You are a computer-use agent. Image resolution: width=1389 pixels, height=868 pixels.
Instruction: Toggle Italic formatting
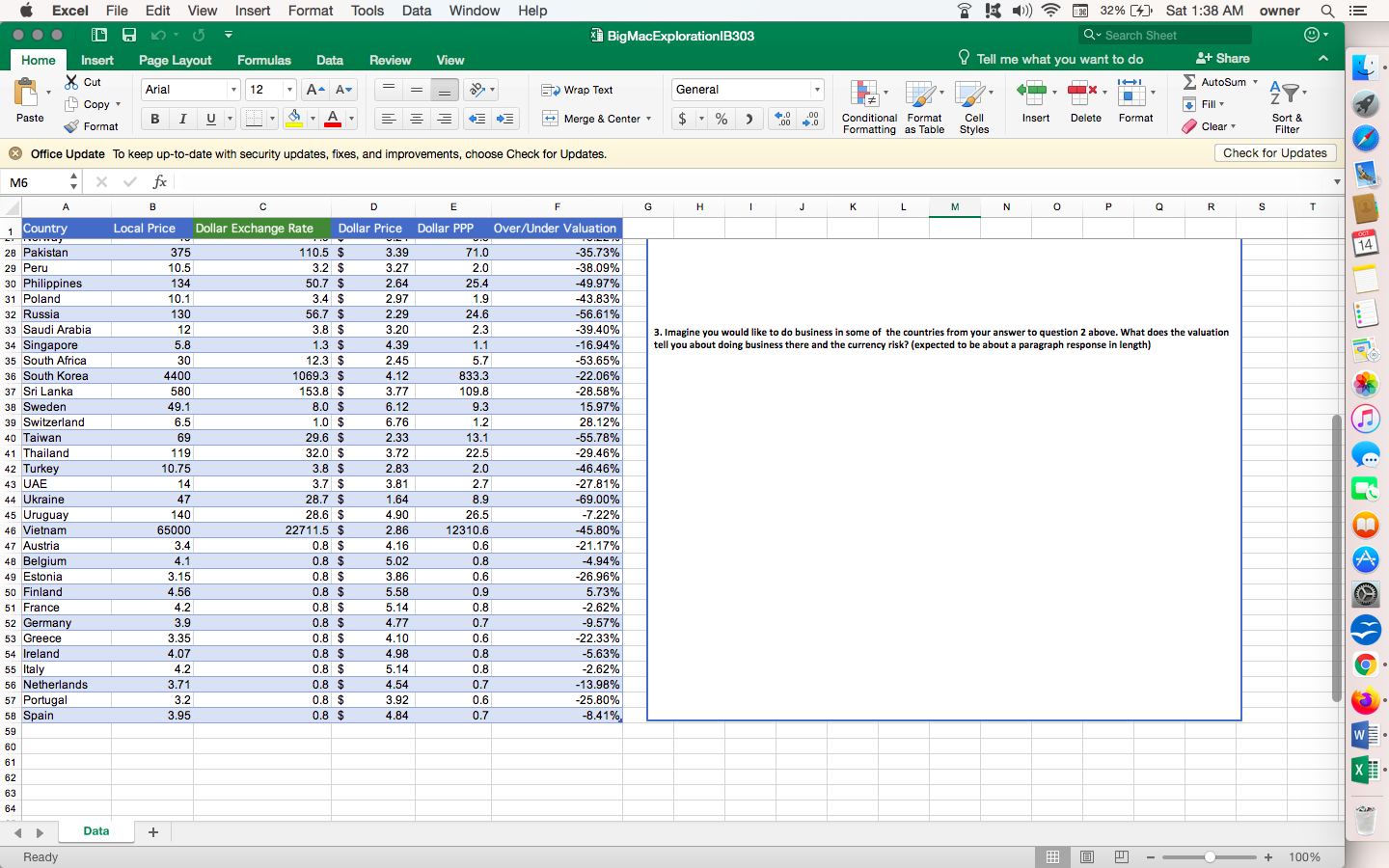182,119
